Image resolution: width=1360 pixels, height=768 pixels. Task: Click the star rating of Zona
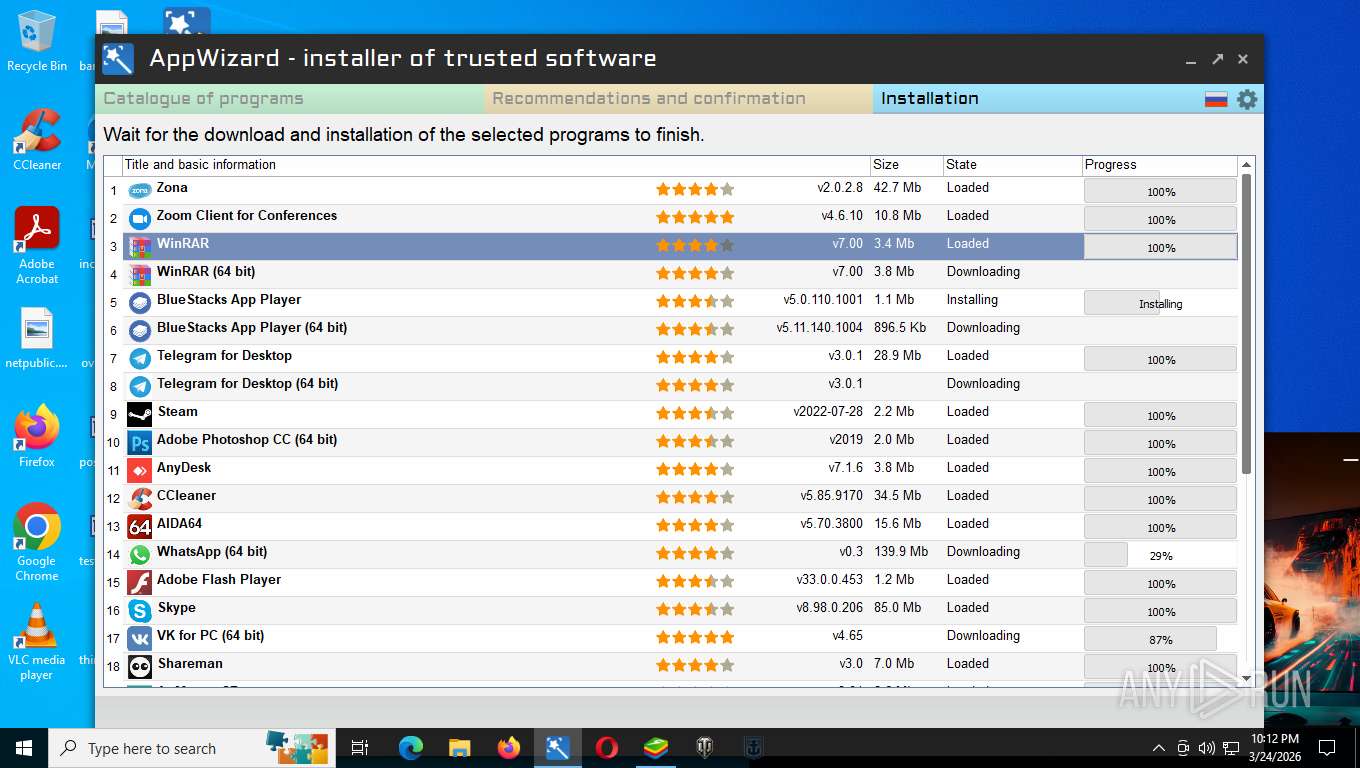tap(695, 189)
